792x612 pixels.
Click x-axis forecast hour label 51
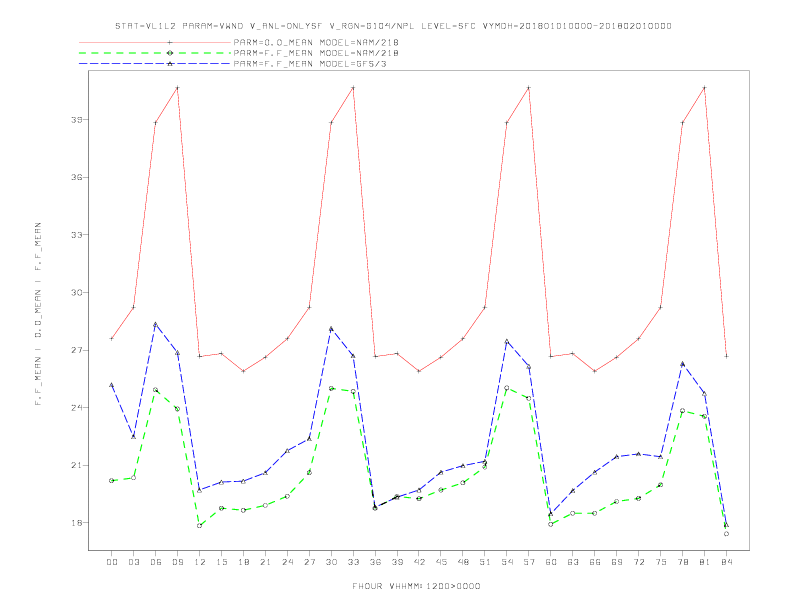485,562
